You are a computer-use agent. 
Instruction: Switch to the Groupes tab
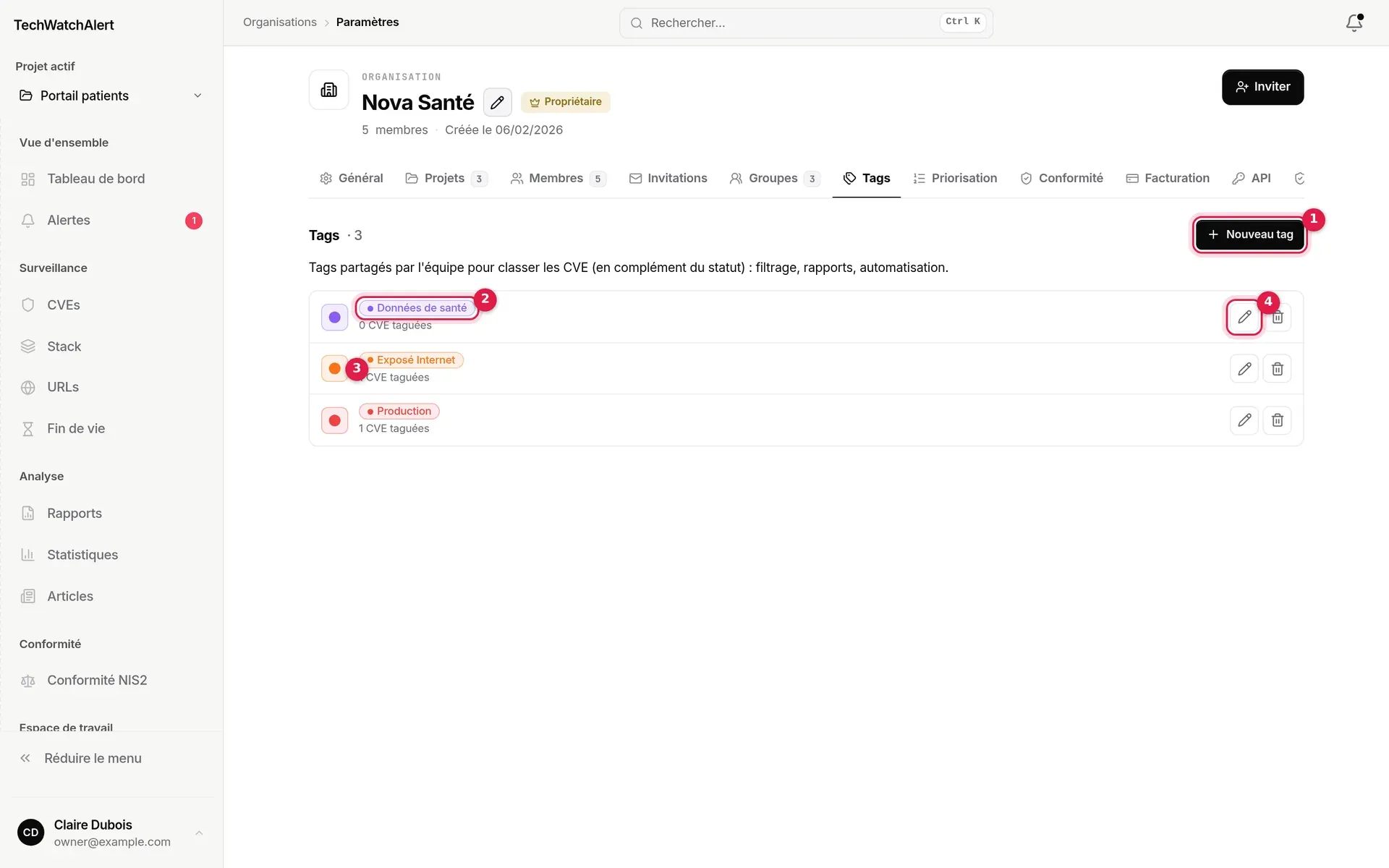pyautogui.click(x=775, y=179)
